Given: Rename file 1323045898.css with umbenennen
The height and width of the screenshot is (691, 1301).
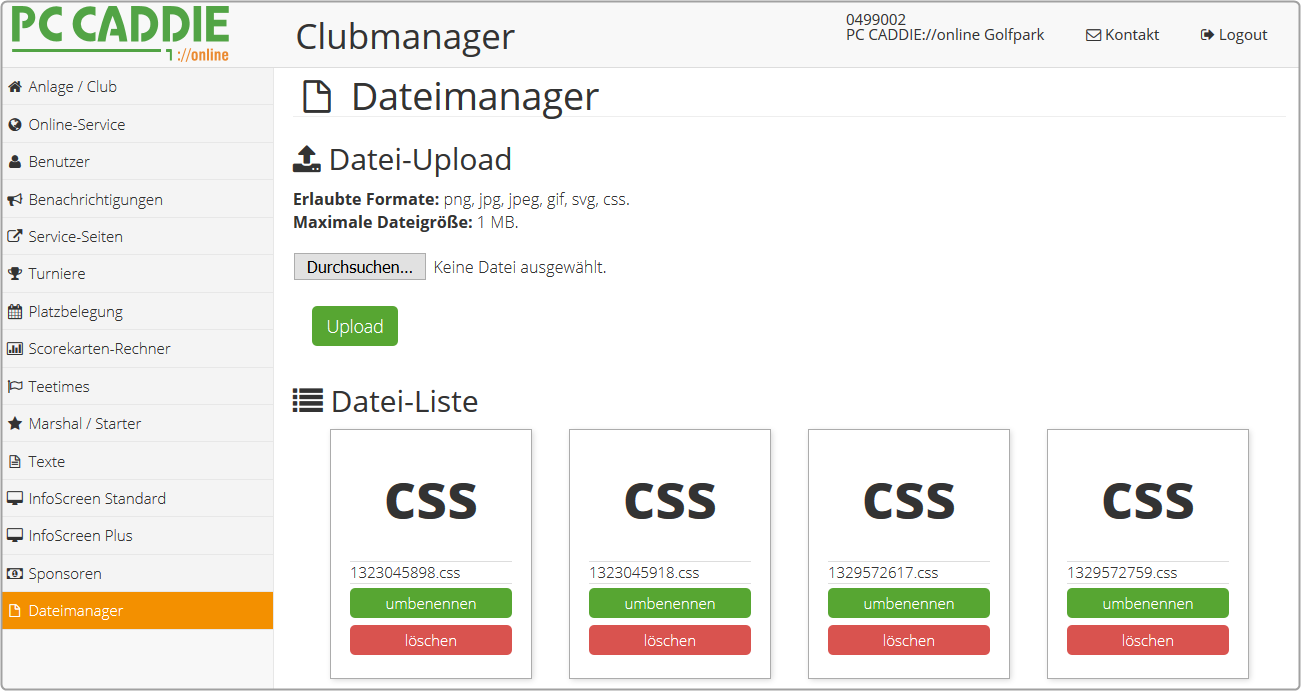Looking at the screenshot, I should click(x=431, y=603).
